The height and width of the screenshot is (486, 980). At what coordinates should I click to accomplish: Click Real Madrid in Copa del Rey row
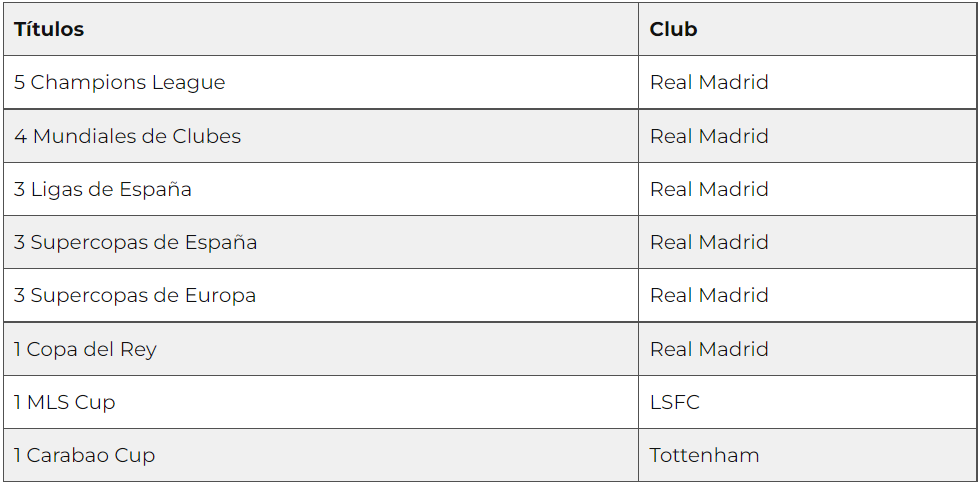click(709, 349)
